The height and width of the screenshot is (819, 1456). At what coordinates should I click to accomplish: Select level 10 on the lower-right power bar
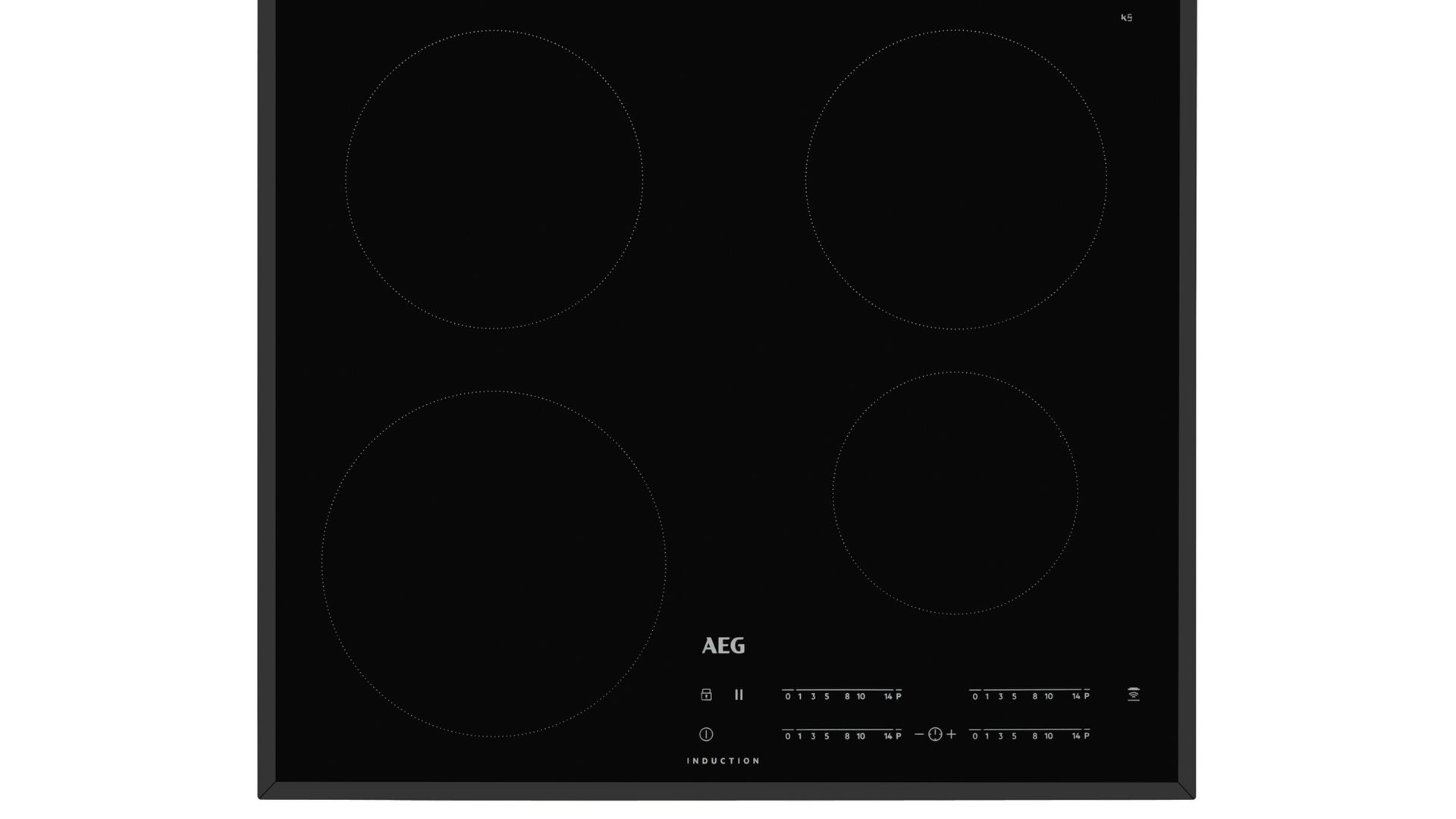click(x=1048, y=736)
